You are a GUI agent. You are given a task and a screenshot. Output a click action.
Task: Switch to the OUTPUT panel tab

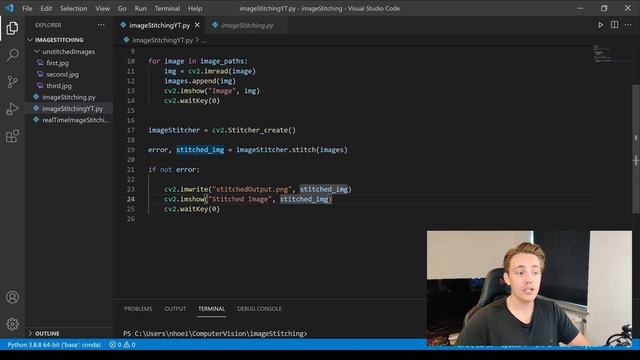(x=175, y=309)
